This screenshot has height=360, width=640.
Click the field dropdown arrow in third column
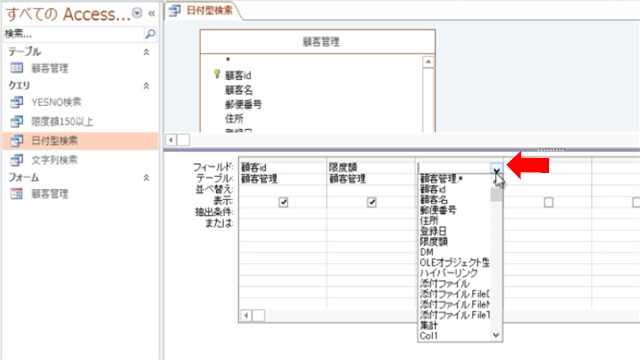click(496, 169)
